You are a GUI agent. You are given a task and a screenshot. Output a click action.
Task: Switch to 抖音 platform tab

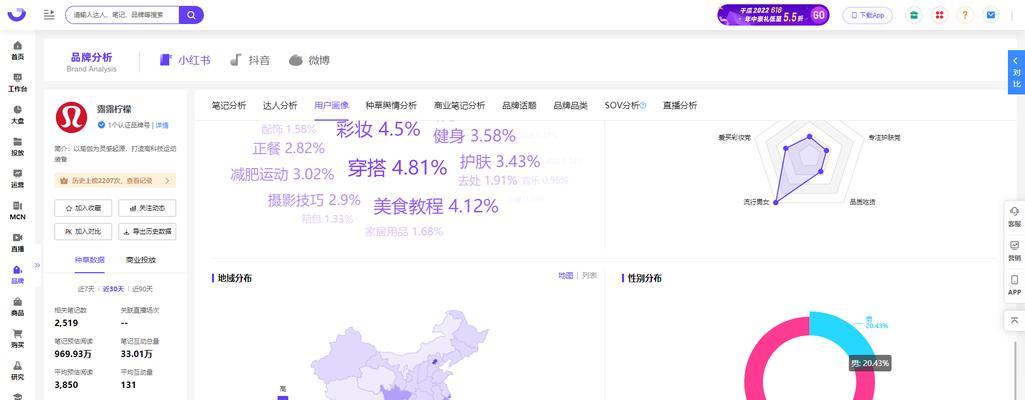[250, 60]
